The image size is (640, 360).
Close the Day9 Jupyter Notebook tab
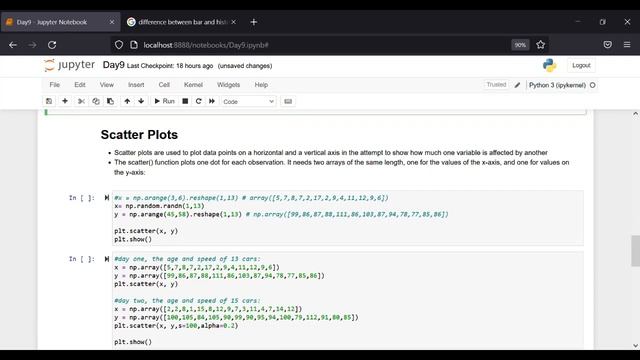pyautogui.click(x=112, y=22)
